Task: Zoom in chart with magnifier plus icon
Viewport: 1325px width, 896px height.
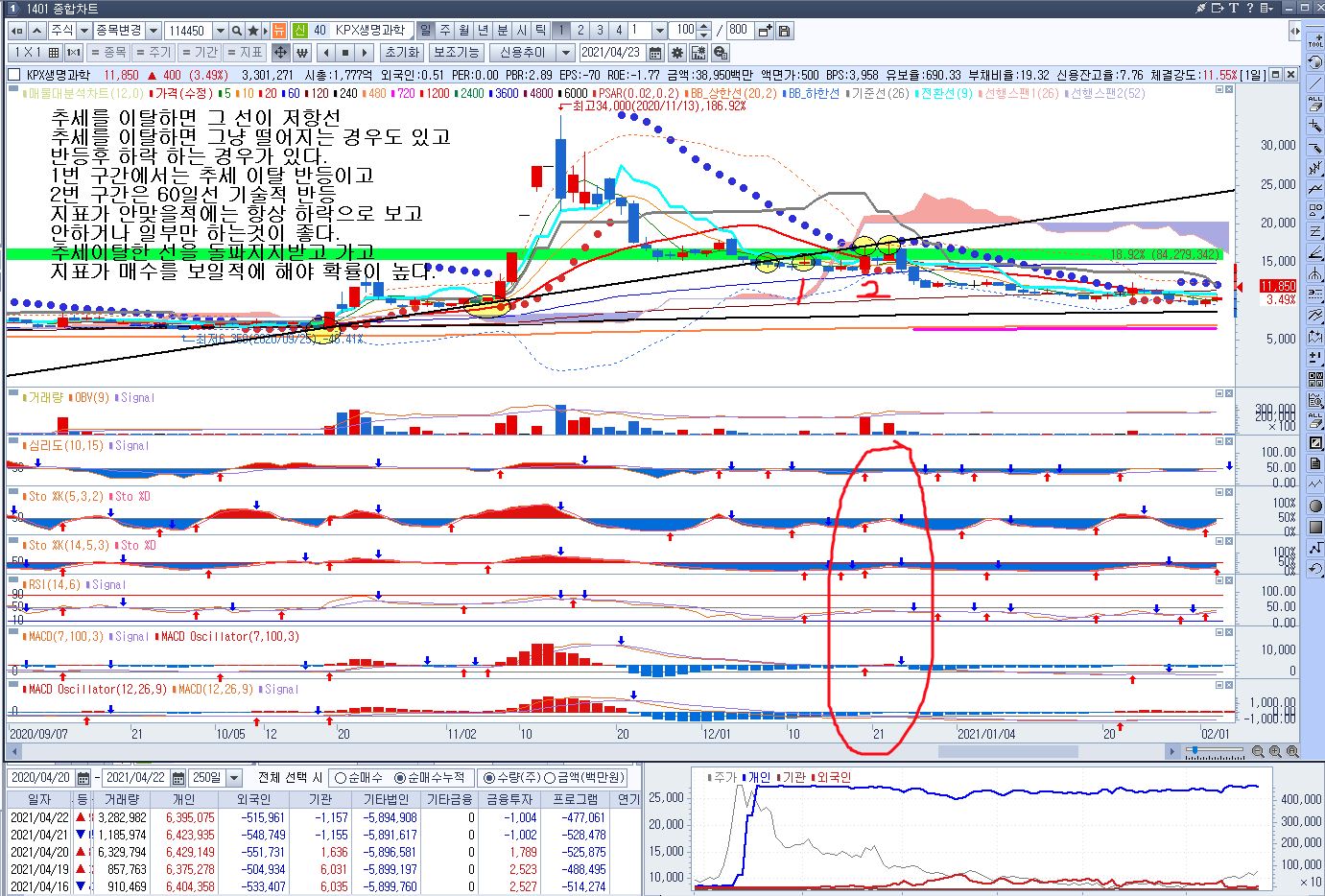Action: point(1275,752)
